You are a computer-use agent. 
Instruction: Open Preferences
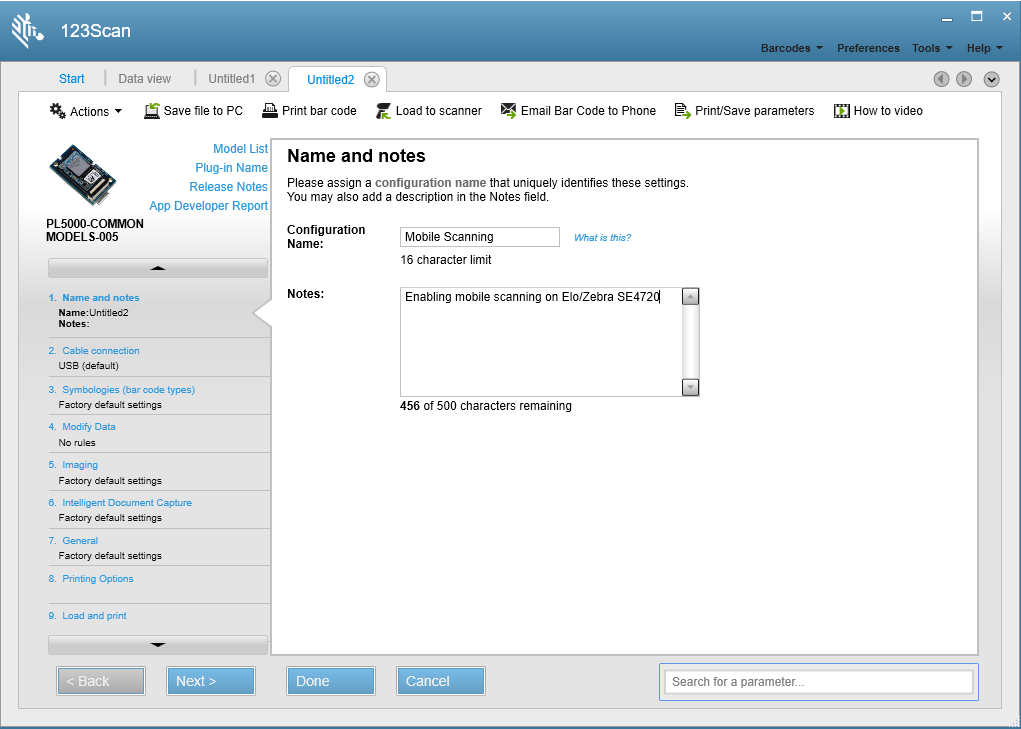pos(868,48)
